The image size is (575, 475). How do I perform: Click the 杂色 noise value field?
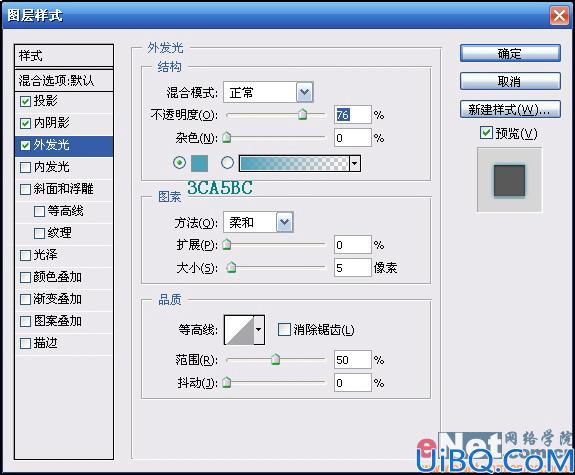pos(352,138)
